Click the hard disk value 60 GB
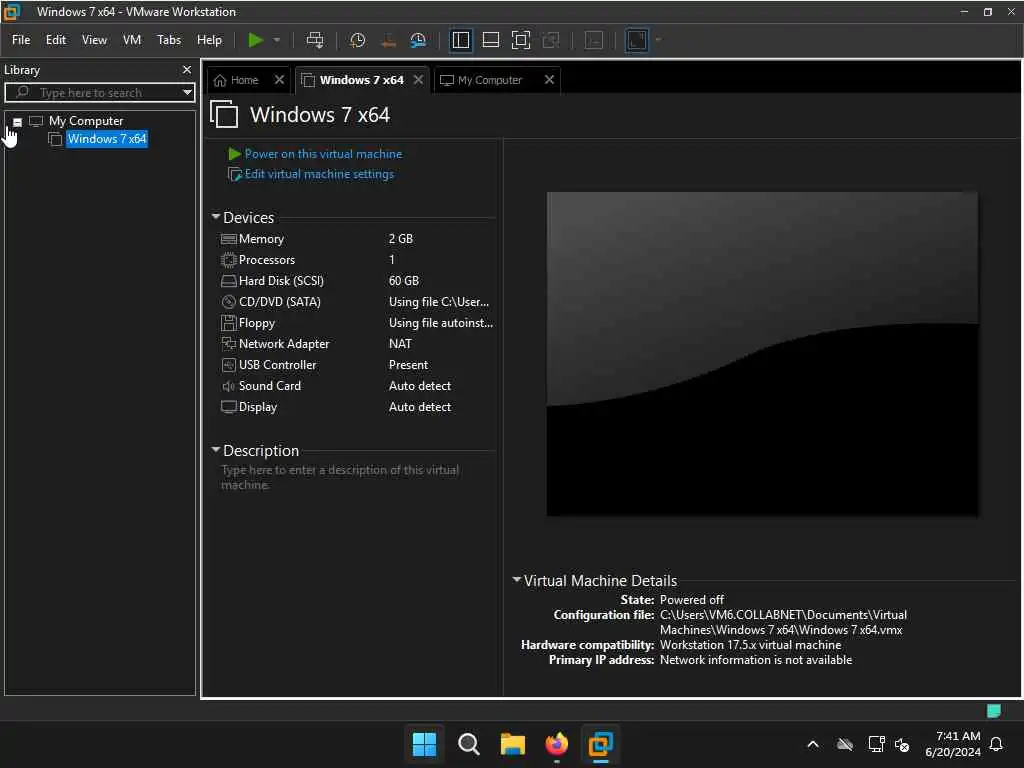The width and height of the screenshot is (1024, 768). (x=404, y=281)
